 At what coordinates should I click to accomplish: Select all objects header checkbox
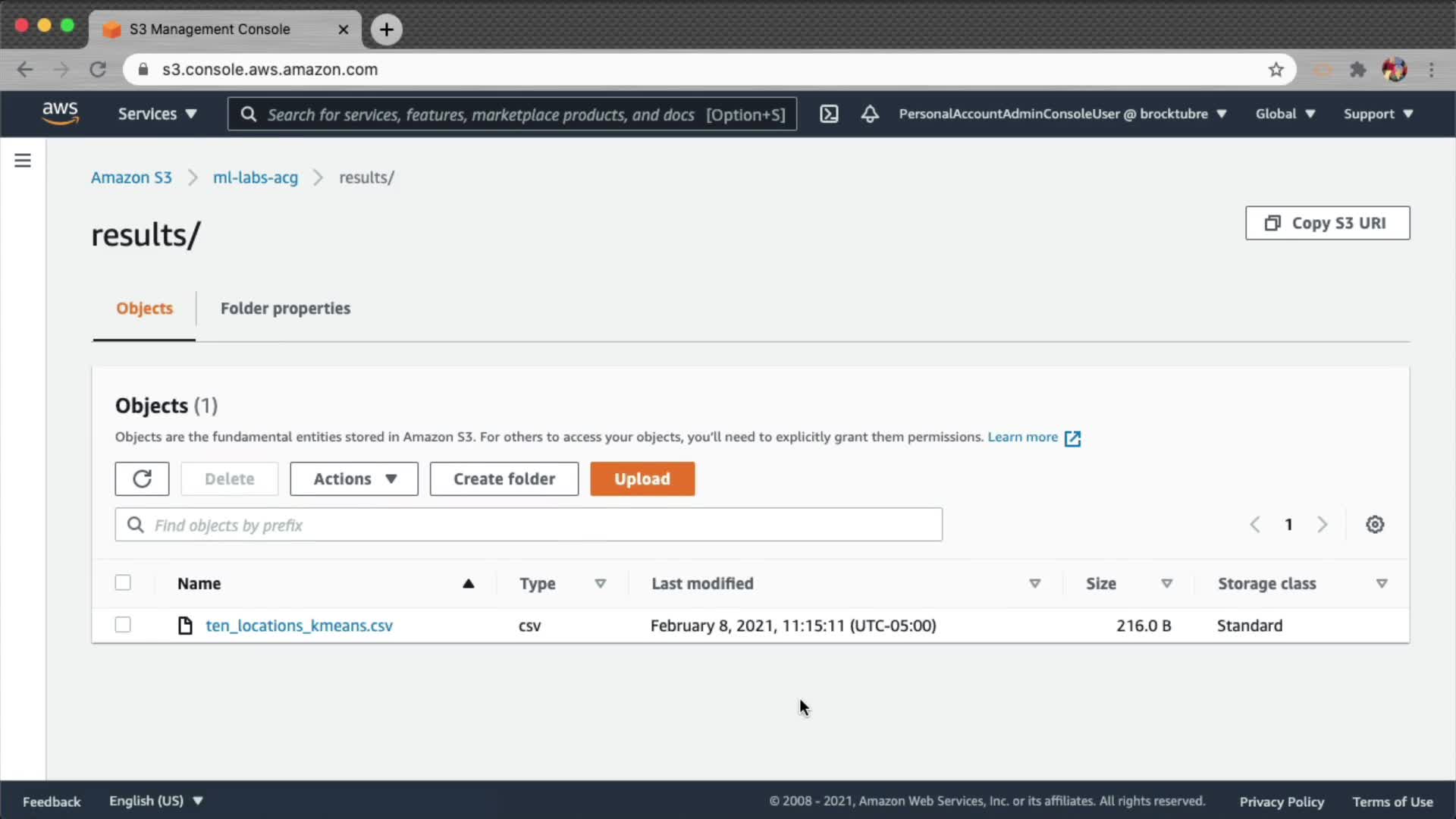point(123,582)
